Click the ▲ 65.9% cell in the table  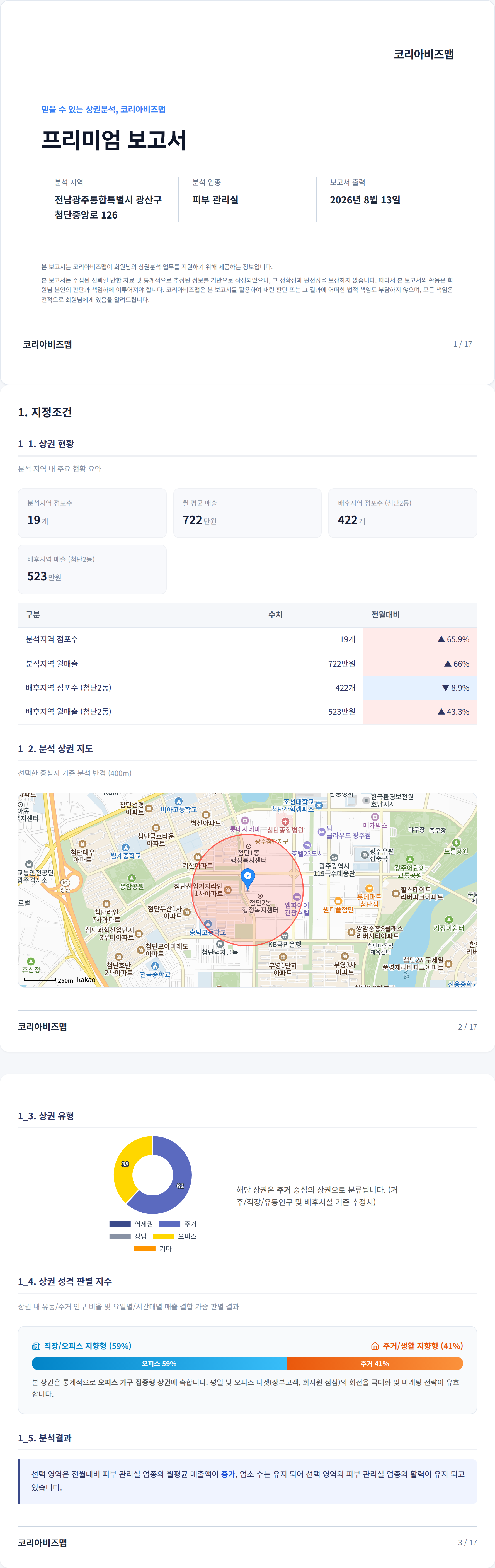(420, 639)
